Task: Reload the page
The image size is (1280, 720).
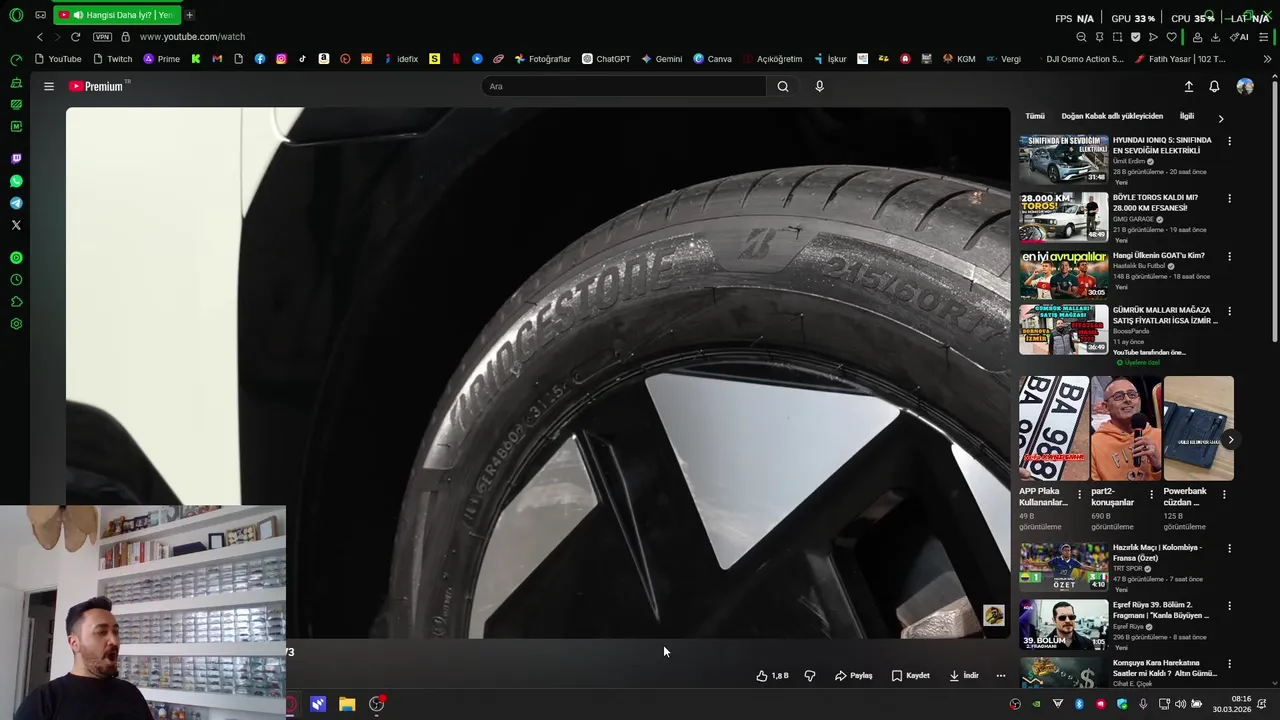Action: point(75,37)
